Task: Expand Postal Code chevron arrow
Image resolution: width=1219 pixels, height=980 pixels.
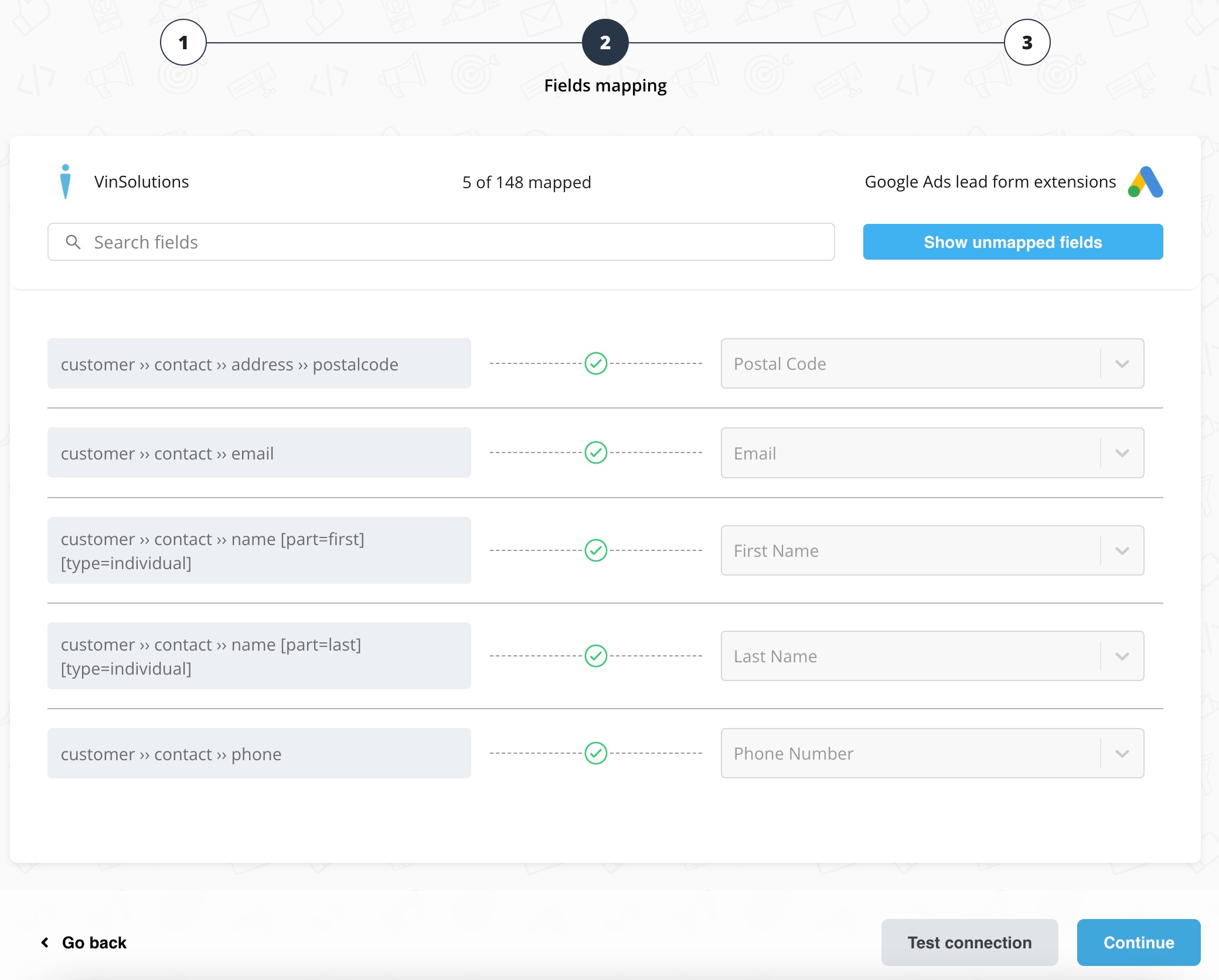Action: coord(1122,364)
